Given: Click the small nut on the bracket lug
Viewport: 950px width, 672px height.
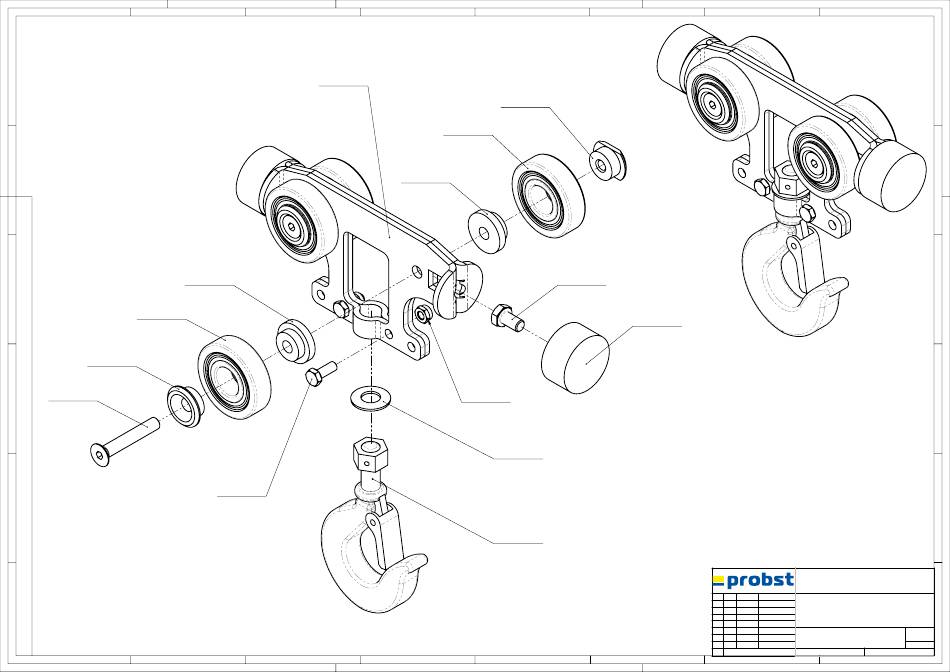Looking at the screenshot, I should (x=423, y=314).
